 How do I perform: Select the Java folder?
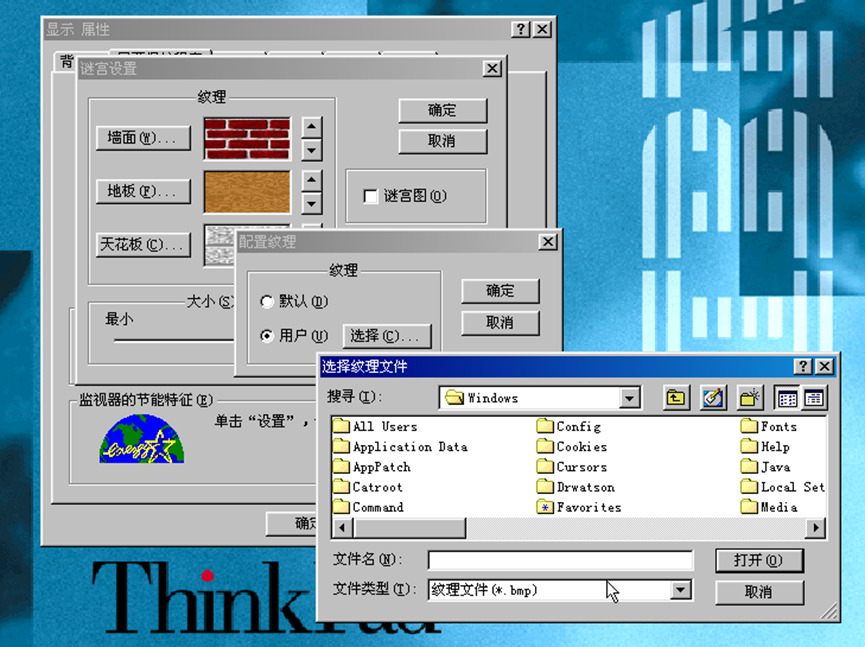(x=766, y=467)
